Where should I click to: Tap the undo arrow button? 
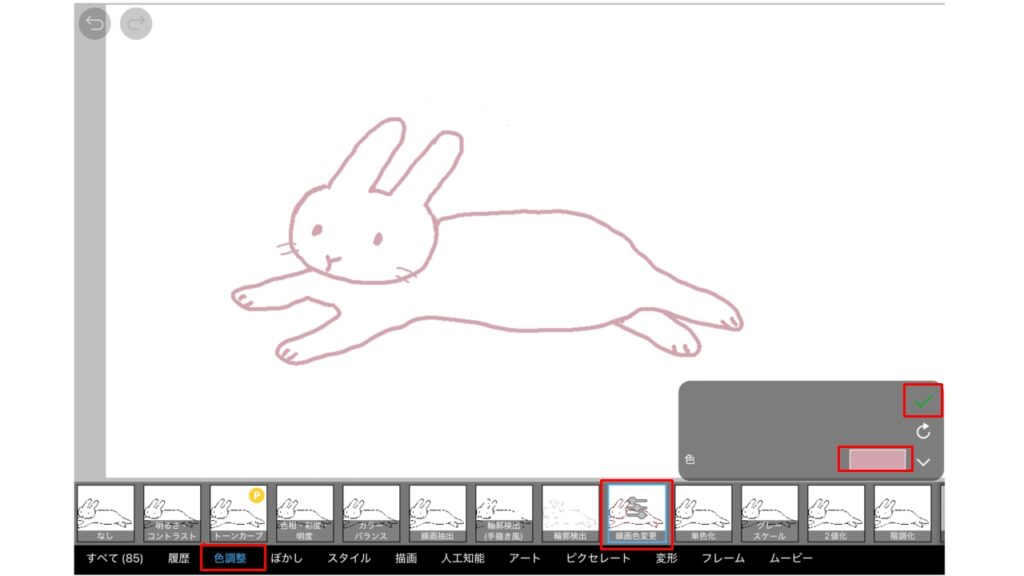click(95, 24)
